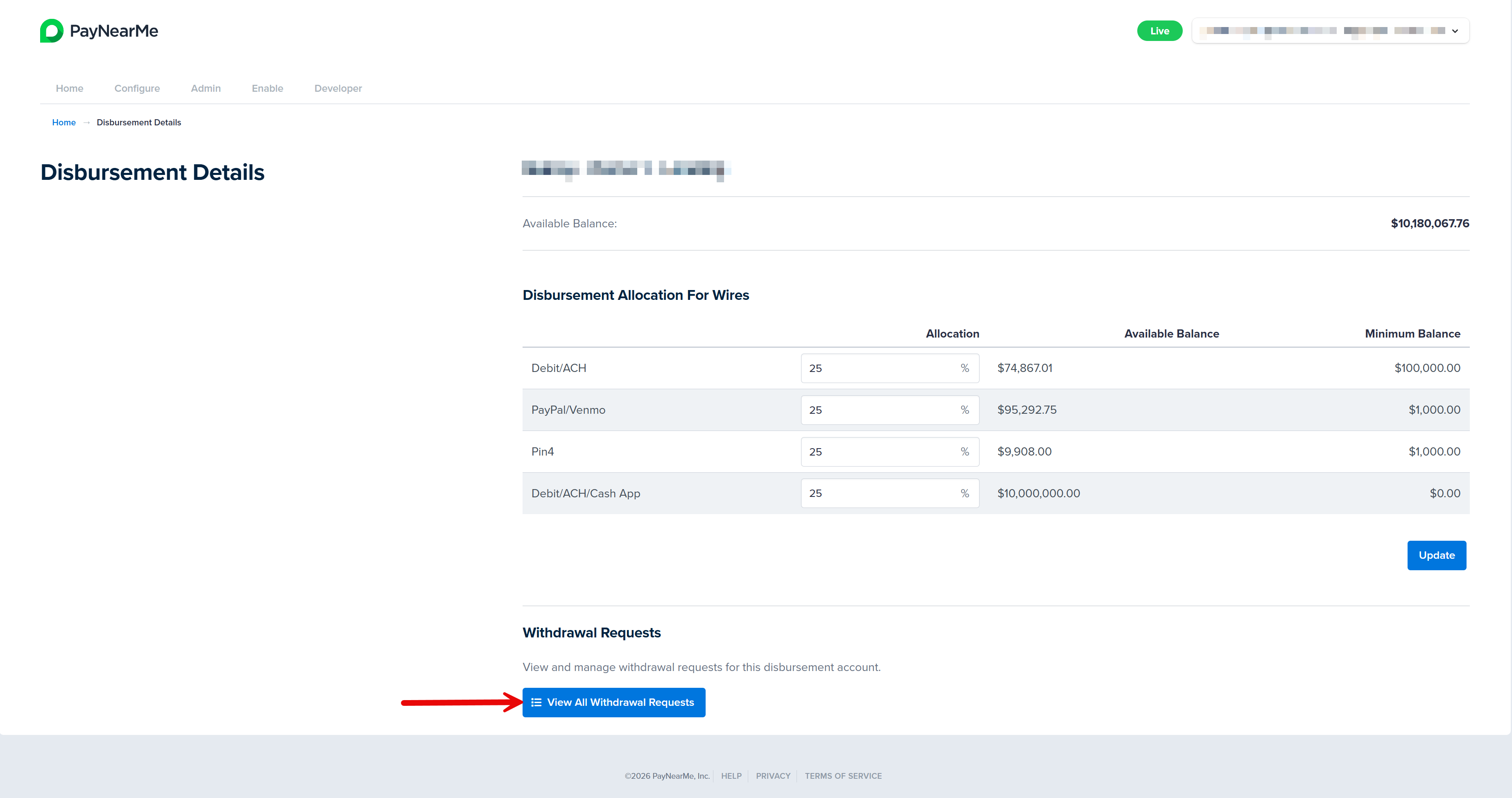Edit the PayPal/Venmo allocation percent field
The image size is (1512, 798).
pos(889,410)
